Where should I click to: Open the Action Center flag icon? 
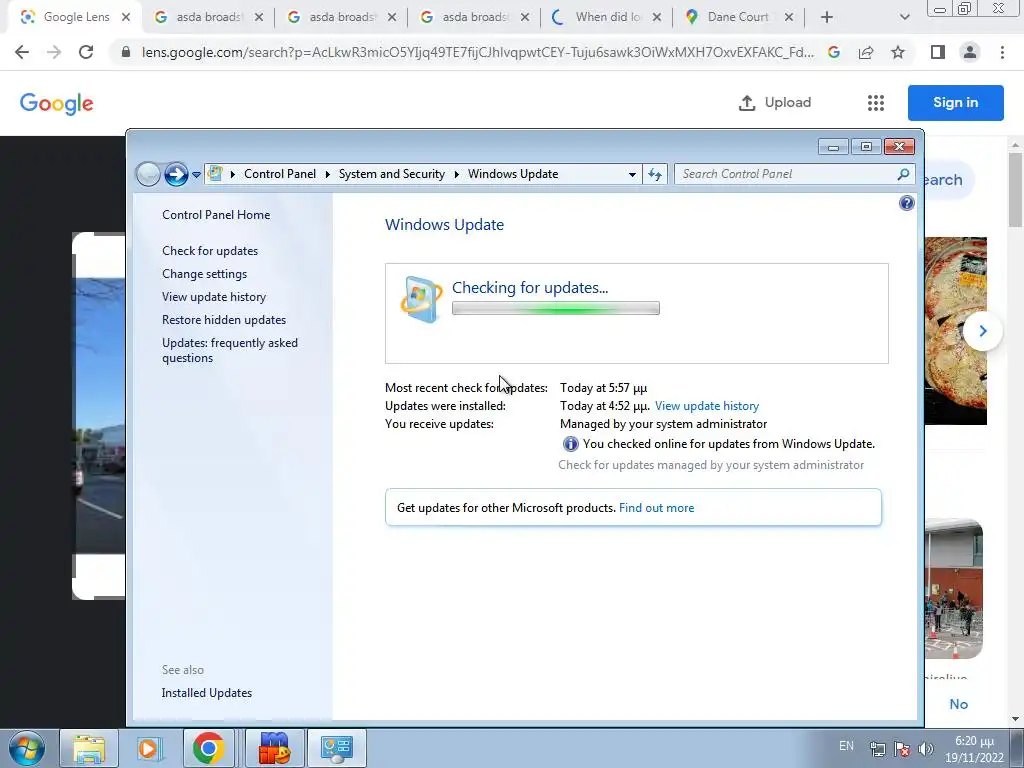pos(902,749)
